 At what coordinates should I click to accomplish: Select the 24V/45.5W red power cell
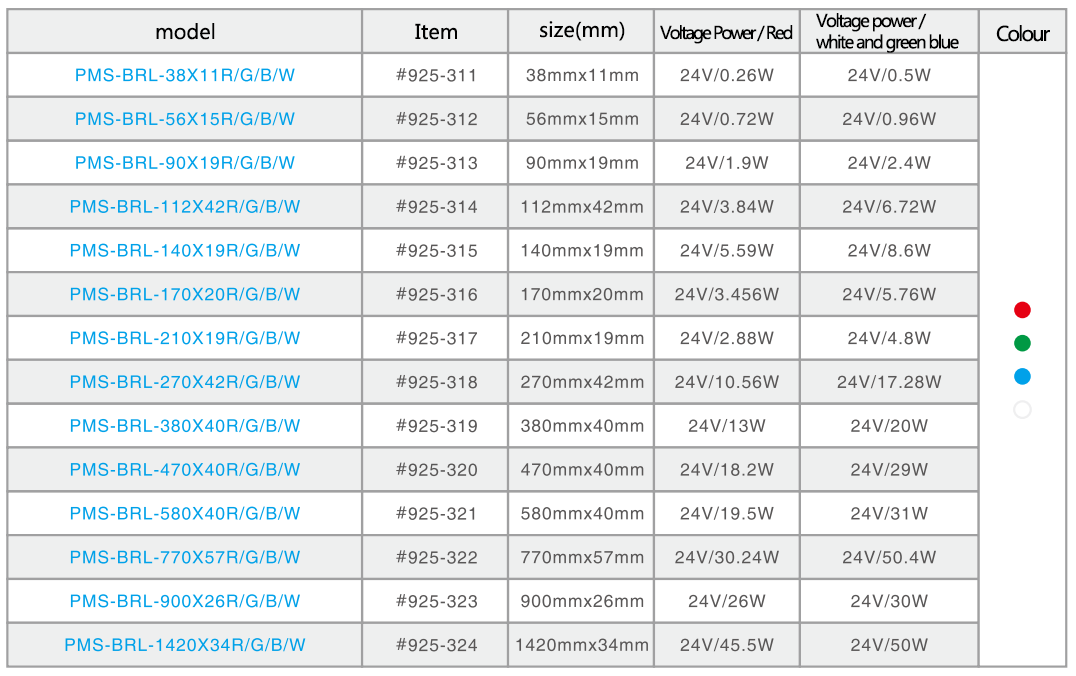pos(726,644)
